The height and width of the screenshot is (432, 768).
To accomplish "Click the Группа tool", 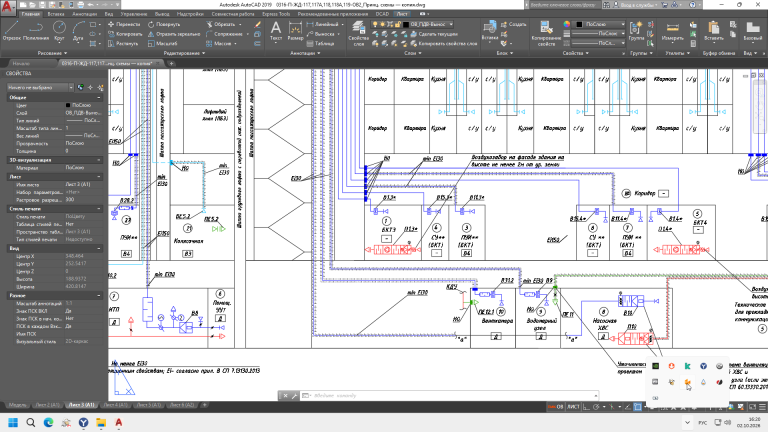I will pyautogui.click(x=636, y=30).
